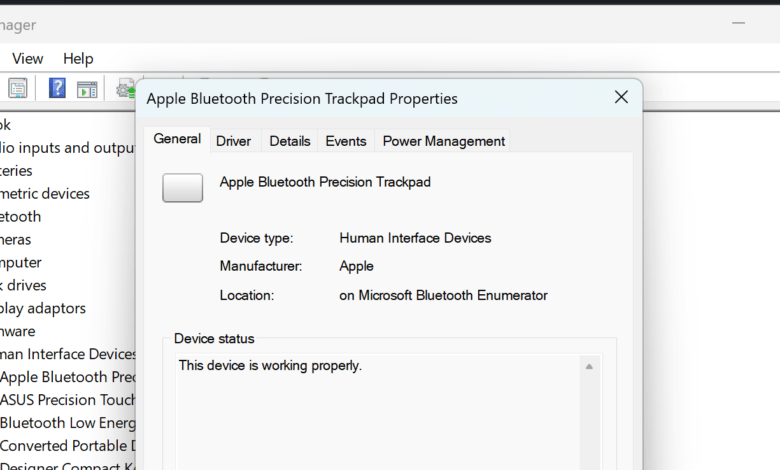Select 'Bluetooth Low Energ' tree entry
Viewport: 780px width, 470px height.
coord(68,423)
